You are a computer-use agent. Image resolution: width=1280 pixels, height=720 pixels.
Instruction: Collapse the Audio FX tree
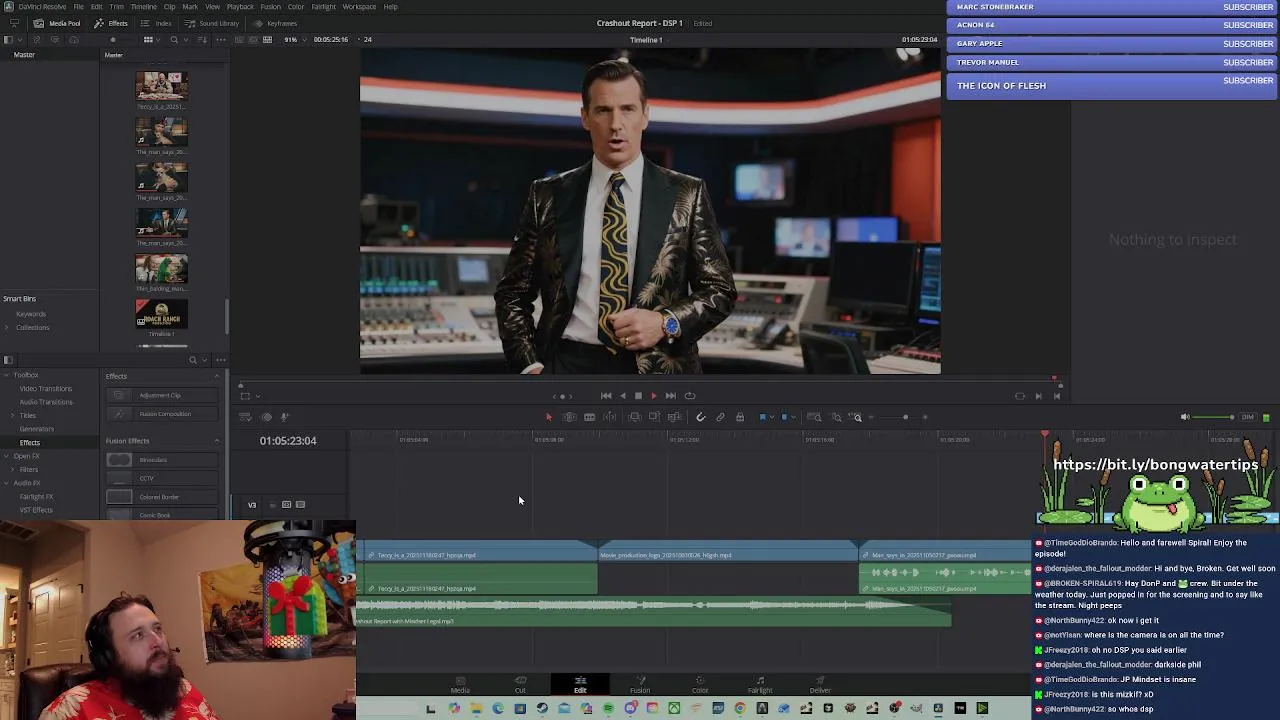[6, 483]
